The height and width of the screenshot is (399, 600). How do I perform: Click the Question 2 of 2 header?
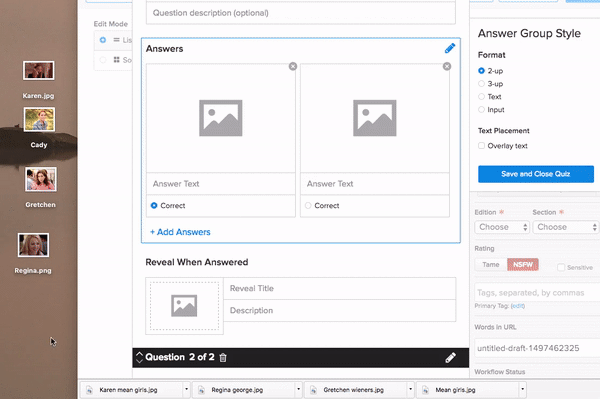click(180, 357)
